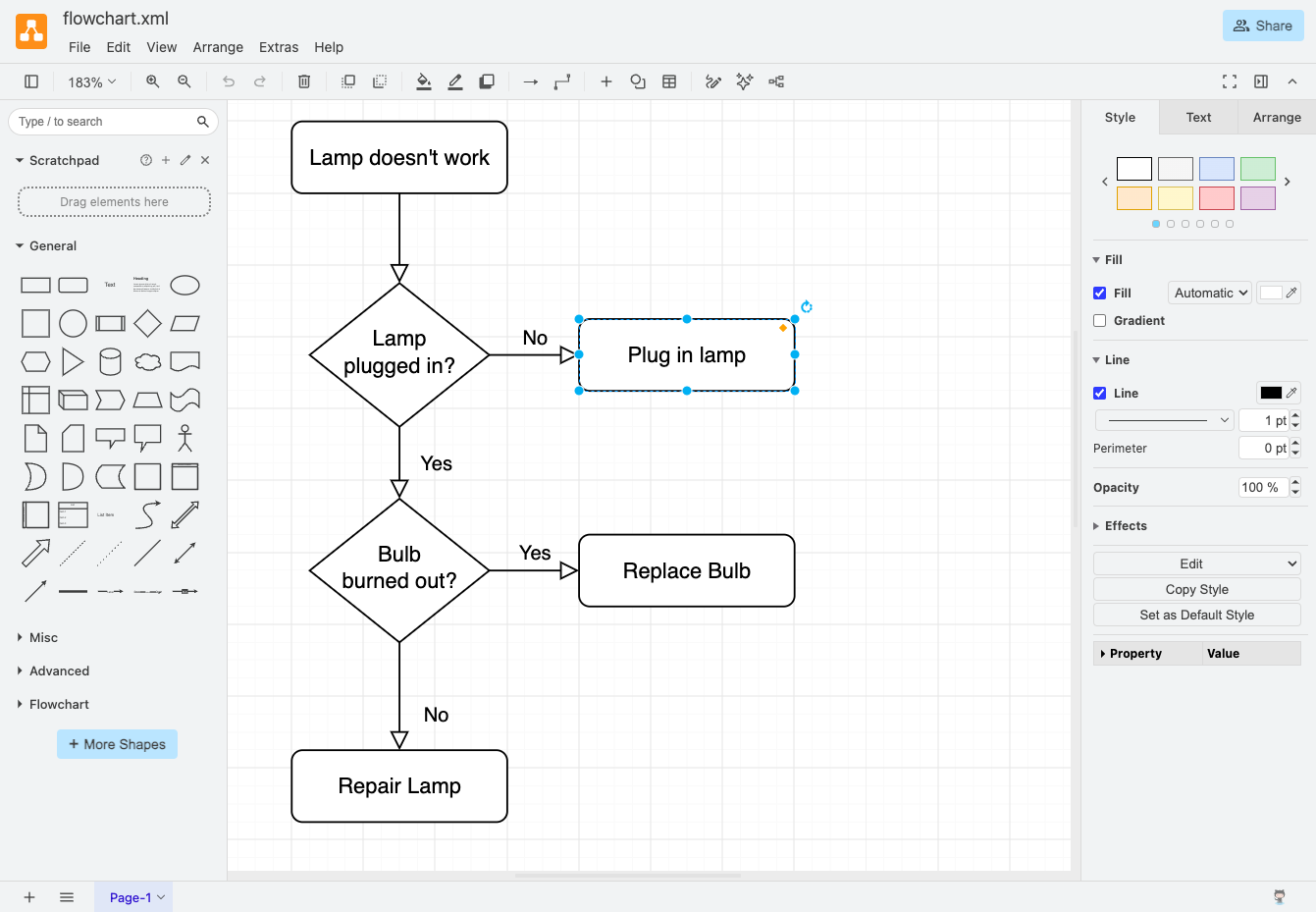1316x912 pixels.
Task: Open waypoints connector style tool
Action: (562, 81)
